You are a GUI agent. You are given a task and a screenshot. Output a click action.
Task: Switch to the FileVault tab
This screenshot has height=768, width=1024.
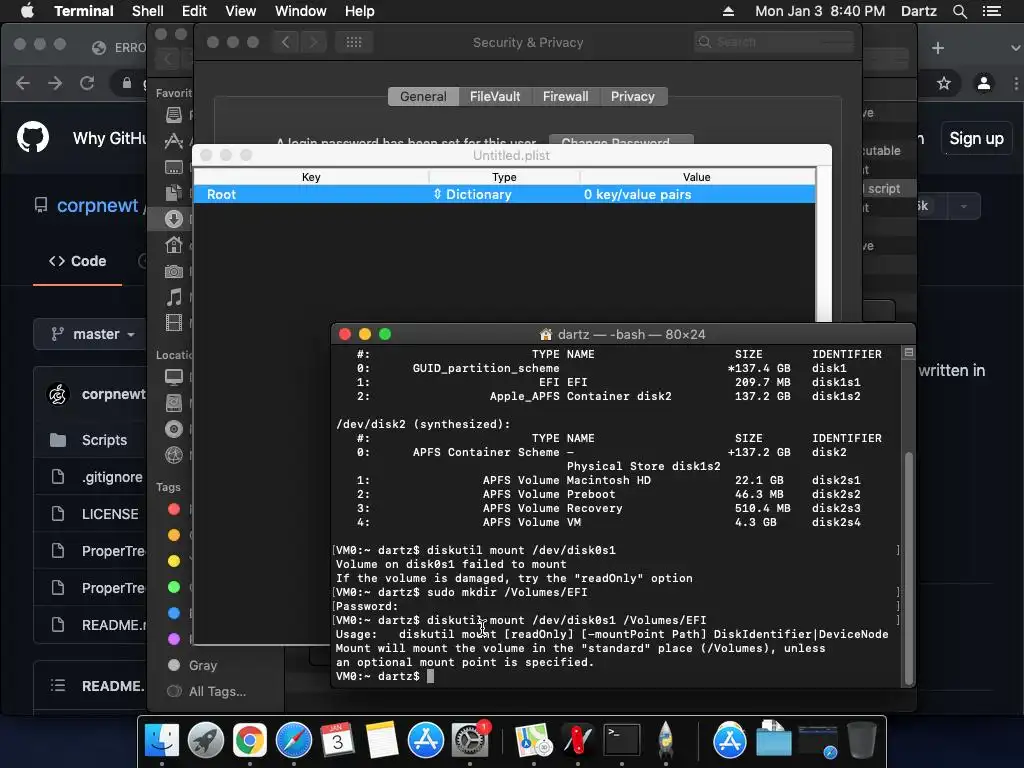495,97
